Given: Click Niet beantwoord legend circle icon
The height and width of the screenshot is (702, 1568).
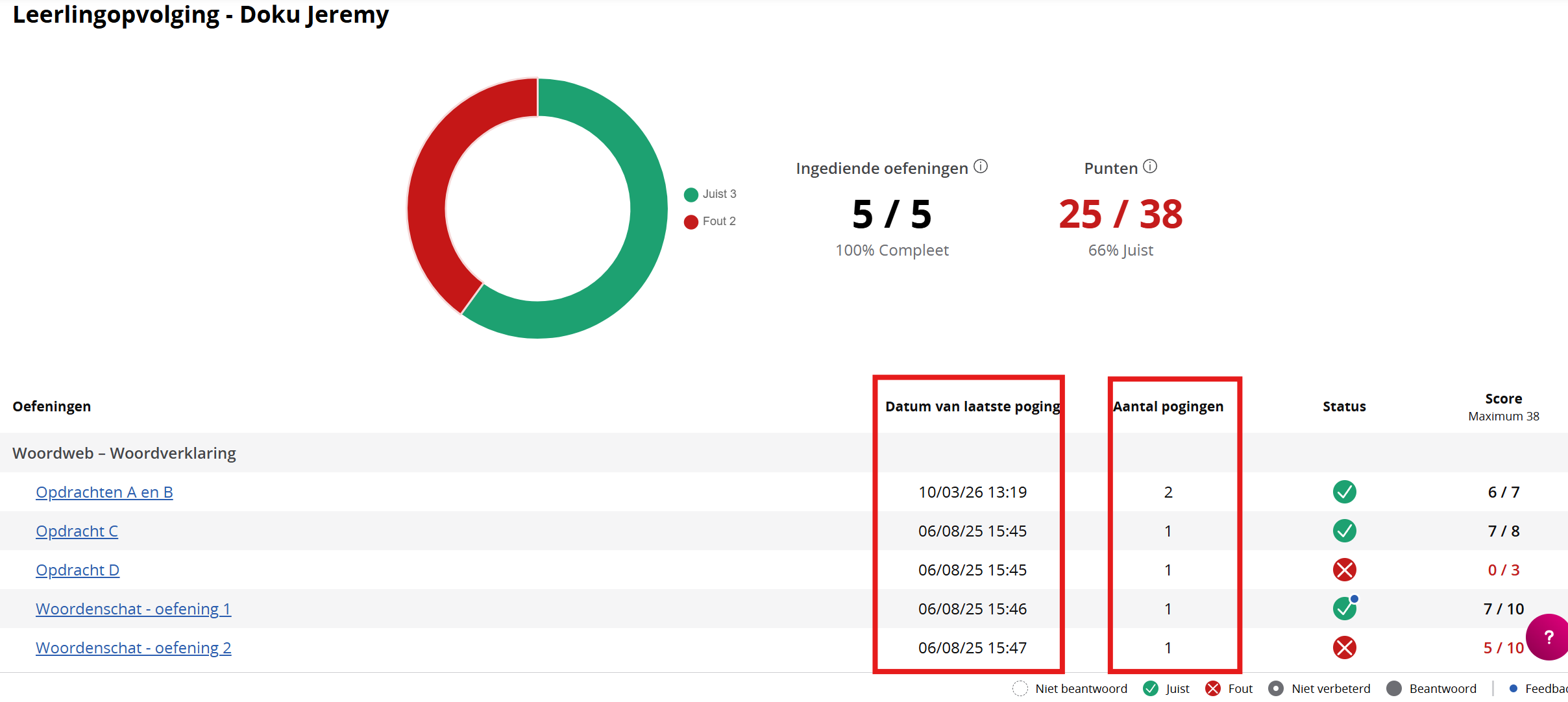Looking at the screenshot, I should (1020, 688).
